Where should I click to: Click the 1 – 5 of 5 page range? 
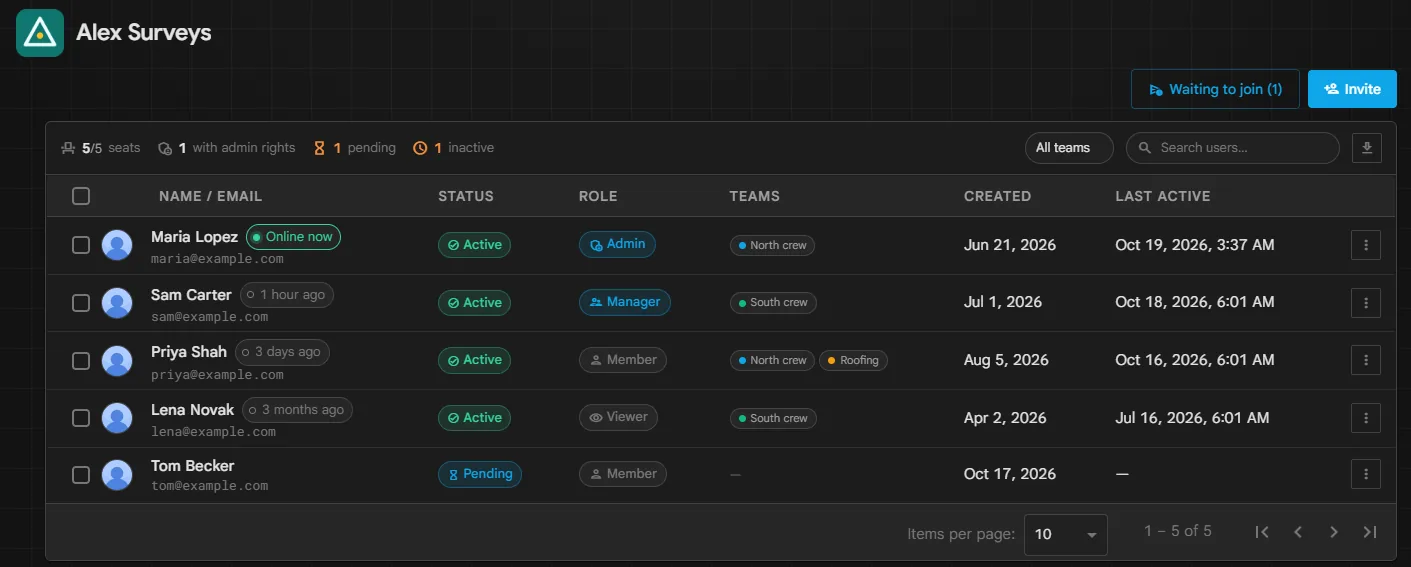pos(1178,531)
